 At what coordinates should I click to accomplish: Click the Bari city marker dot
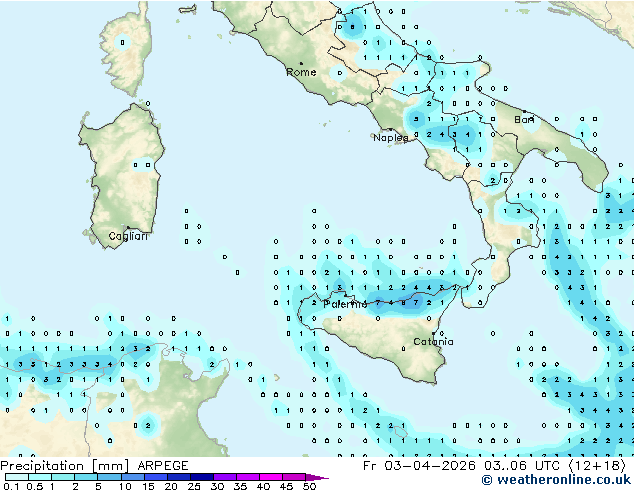[524, 111]
